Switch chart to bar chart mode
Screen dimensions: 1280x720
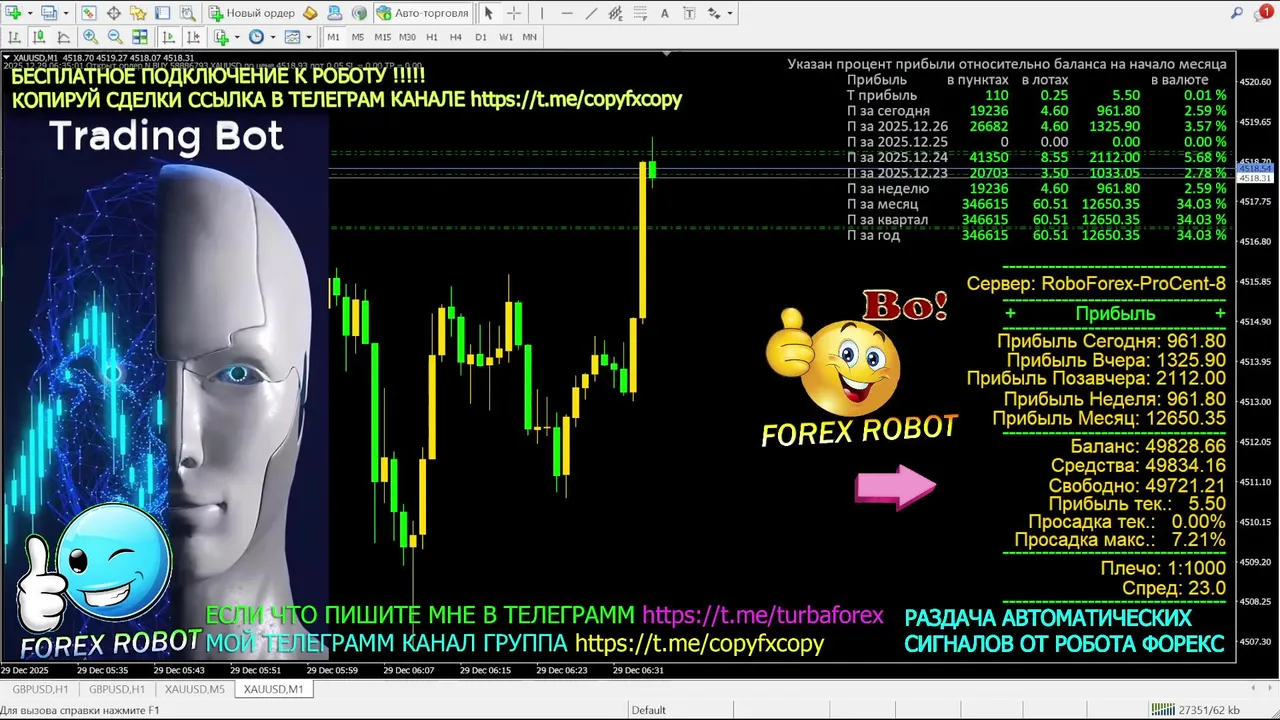[x=14, y=37]
